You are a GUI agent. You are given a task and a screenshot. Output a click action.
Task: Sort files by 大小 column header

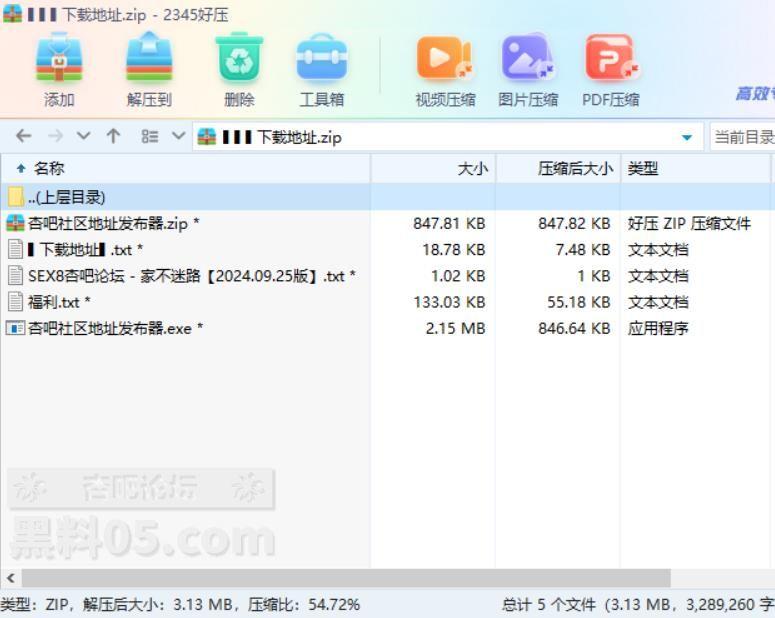point(472,168)
